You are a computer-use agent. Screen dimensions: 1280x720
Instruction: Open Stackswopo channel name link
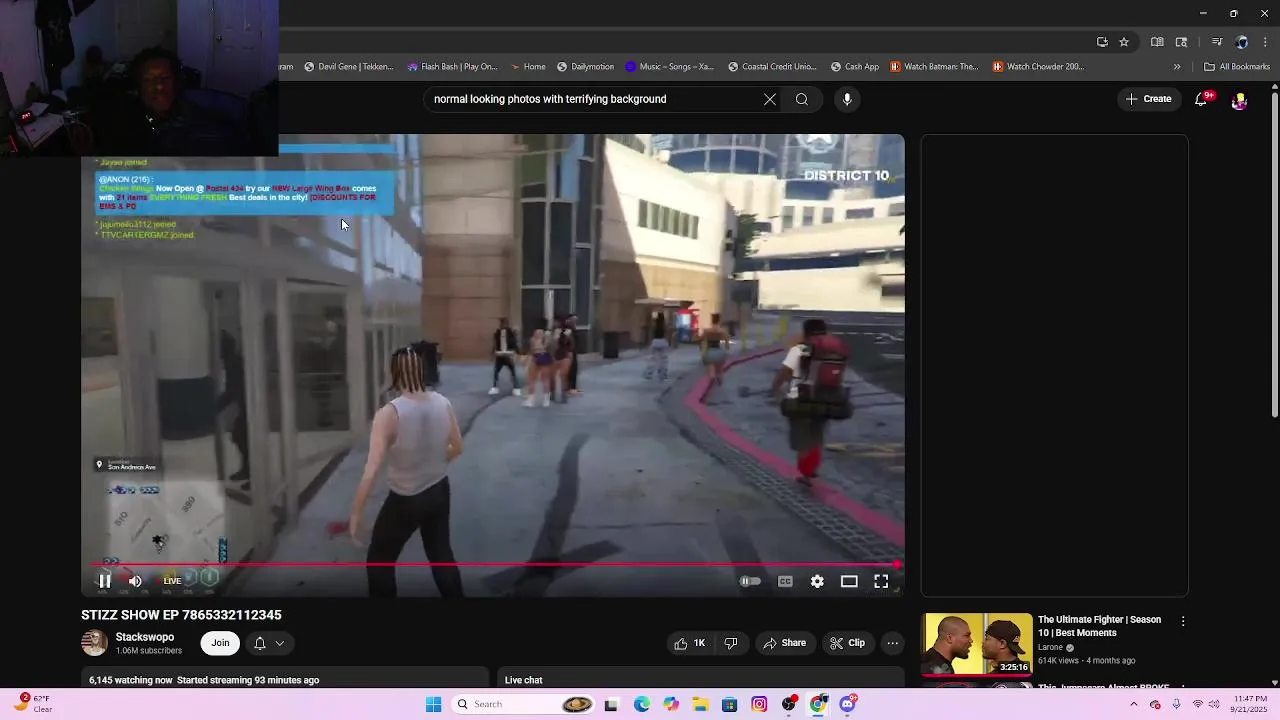coord(144,637)
